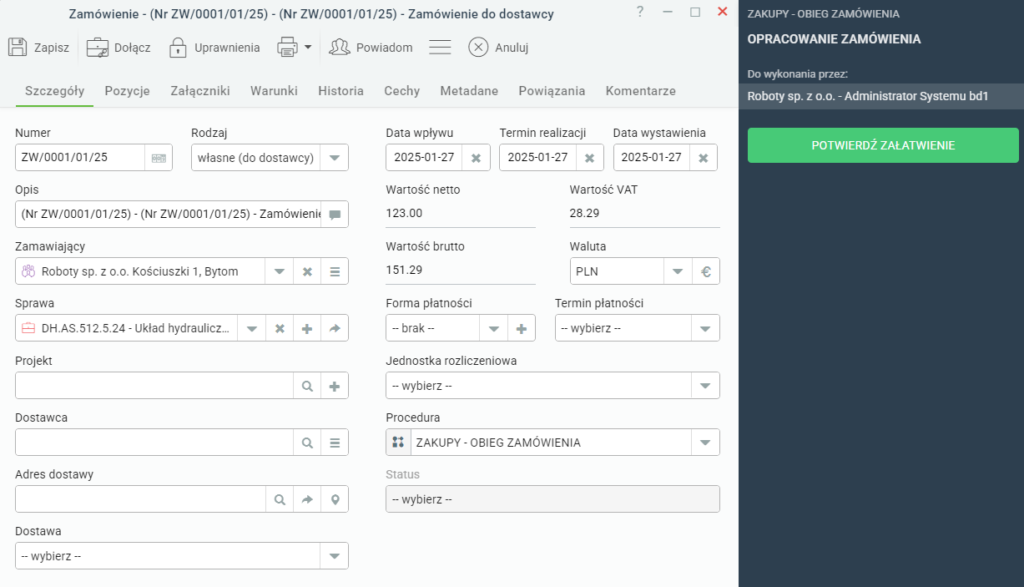Go to the Metadane tab
Screen dimensions: 1024x587
click(469, 91)
